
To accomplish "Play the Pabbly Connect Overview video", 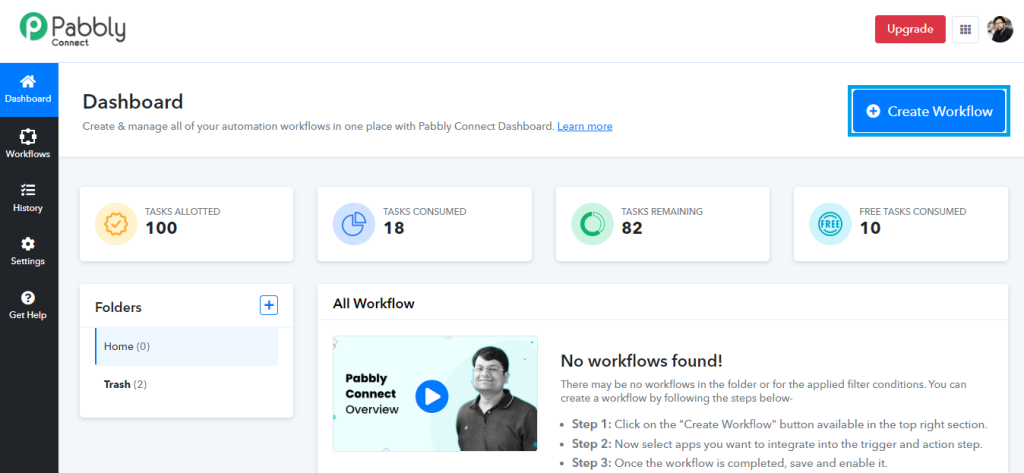I will (x=432, y=396).
